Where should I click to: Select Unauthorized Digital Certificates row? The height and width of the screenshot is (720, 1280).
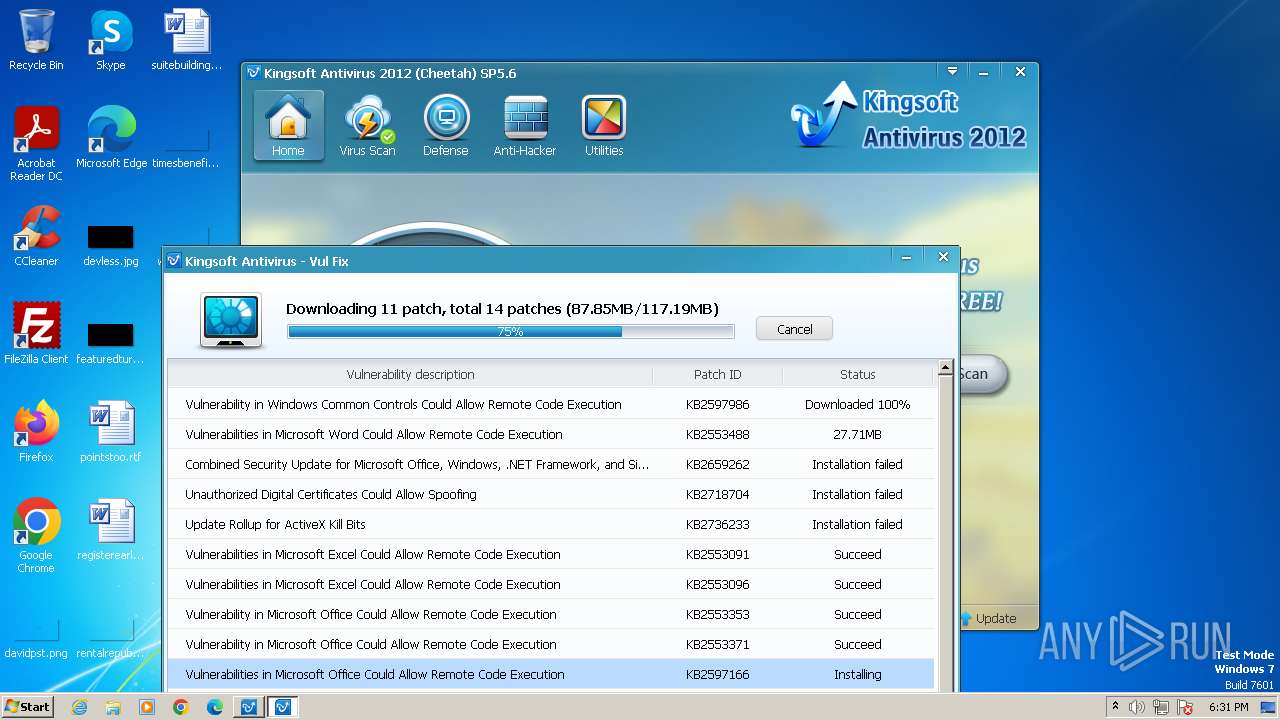point(551,494)
